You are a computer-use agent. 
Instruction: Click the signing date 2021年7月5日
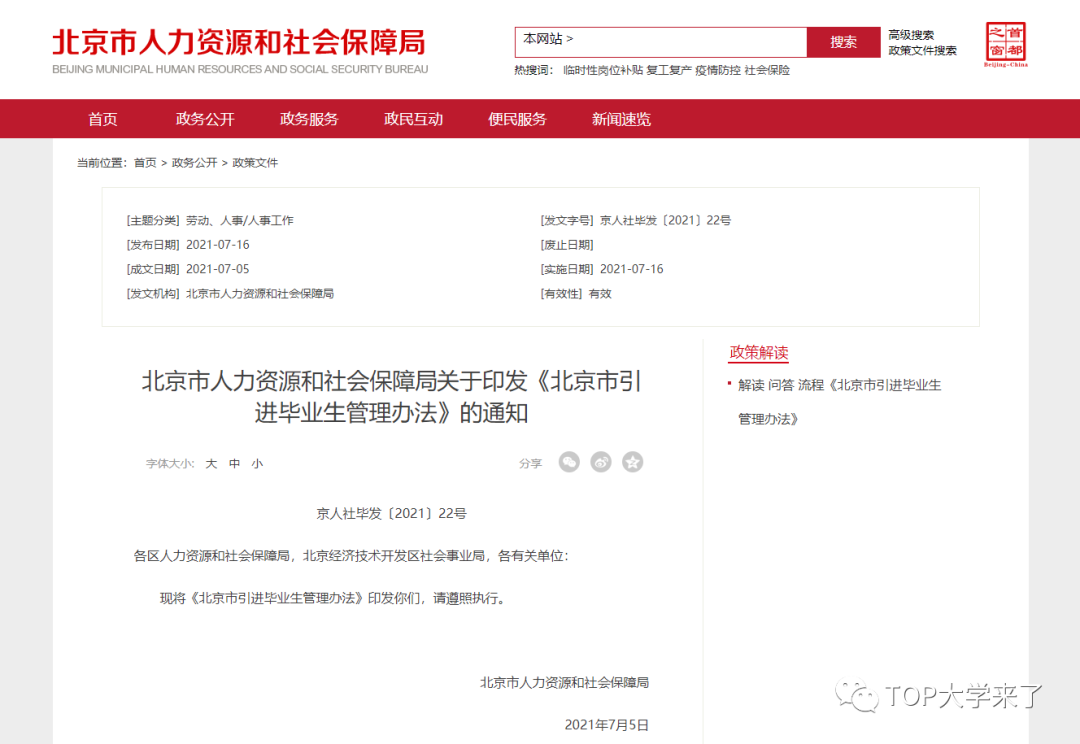607,725
